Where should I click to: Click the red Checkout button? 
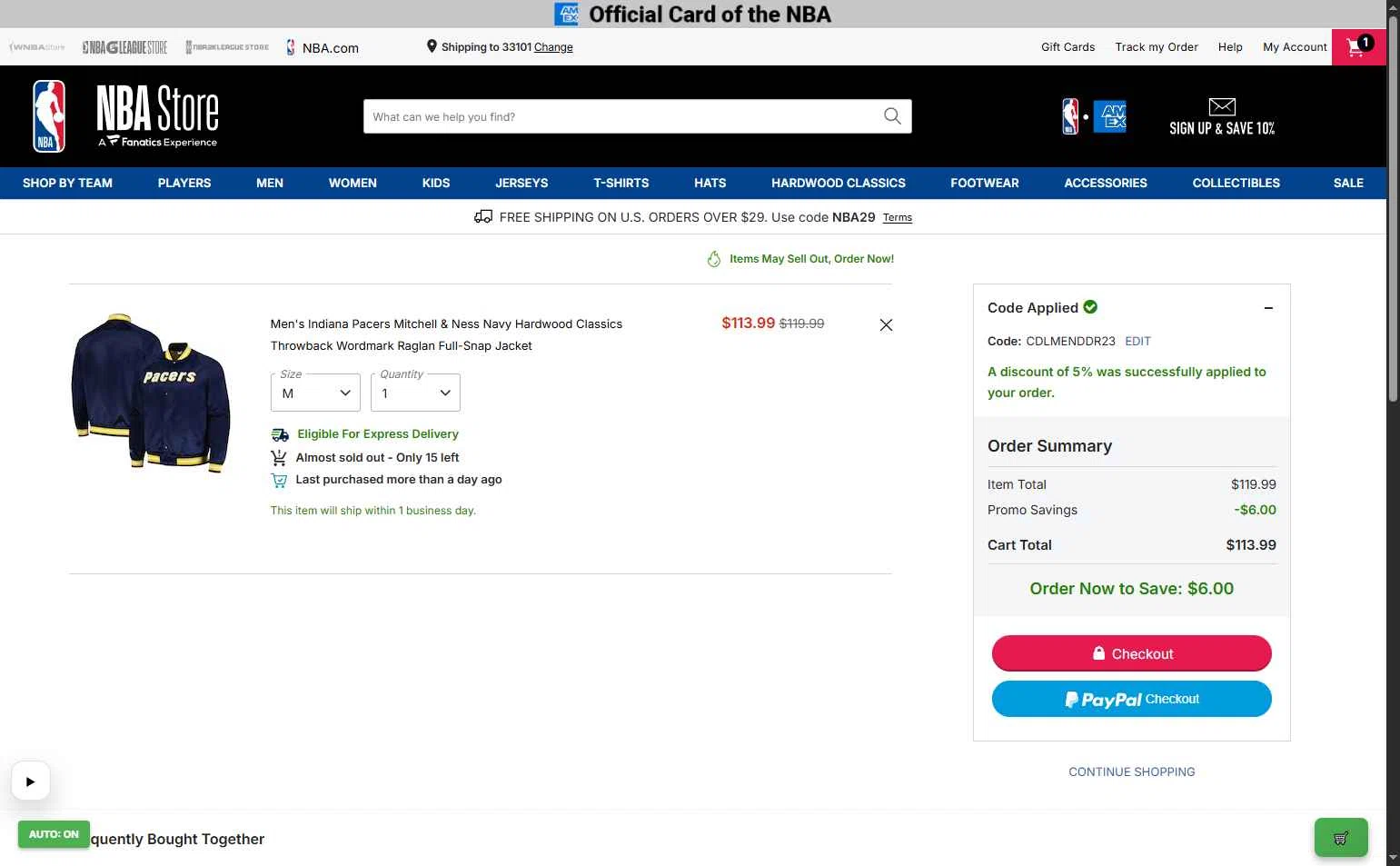[1132, 653]
